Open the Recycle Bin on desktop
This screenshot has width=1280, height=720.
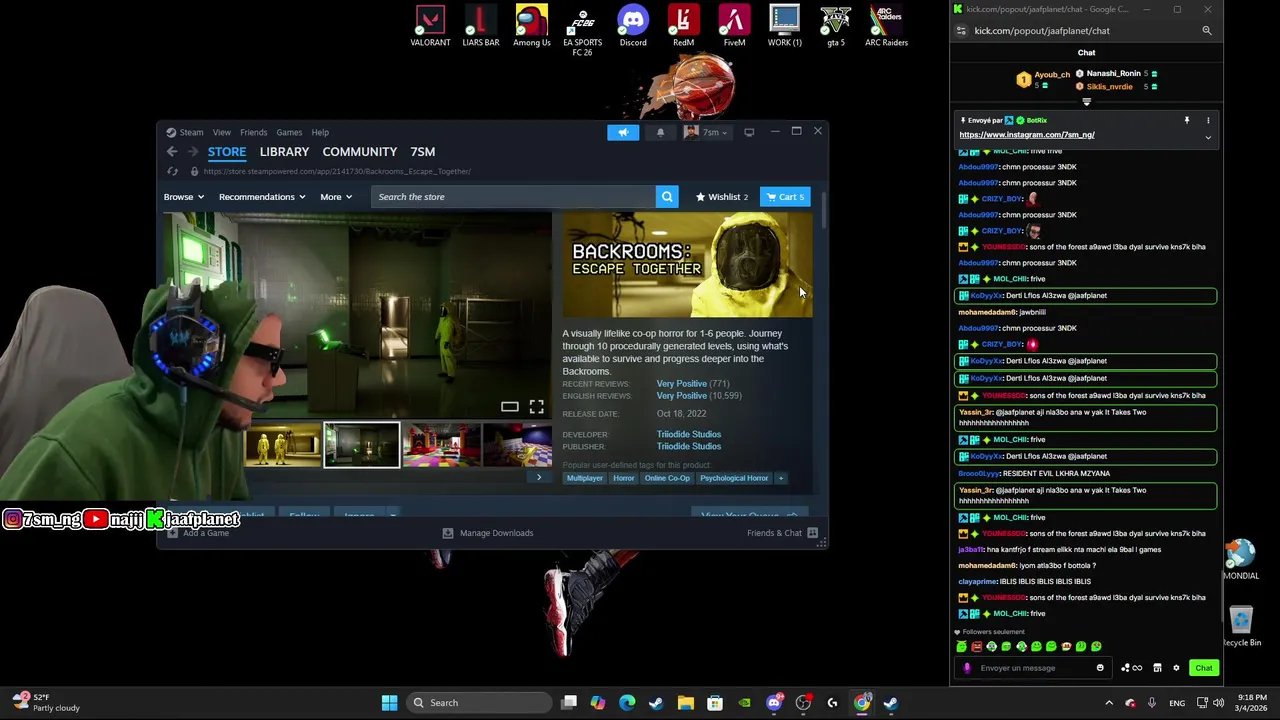pyautogui.click(x=1241, y=627)
